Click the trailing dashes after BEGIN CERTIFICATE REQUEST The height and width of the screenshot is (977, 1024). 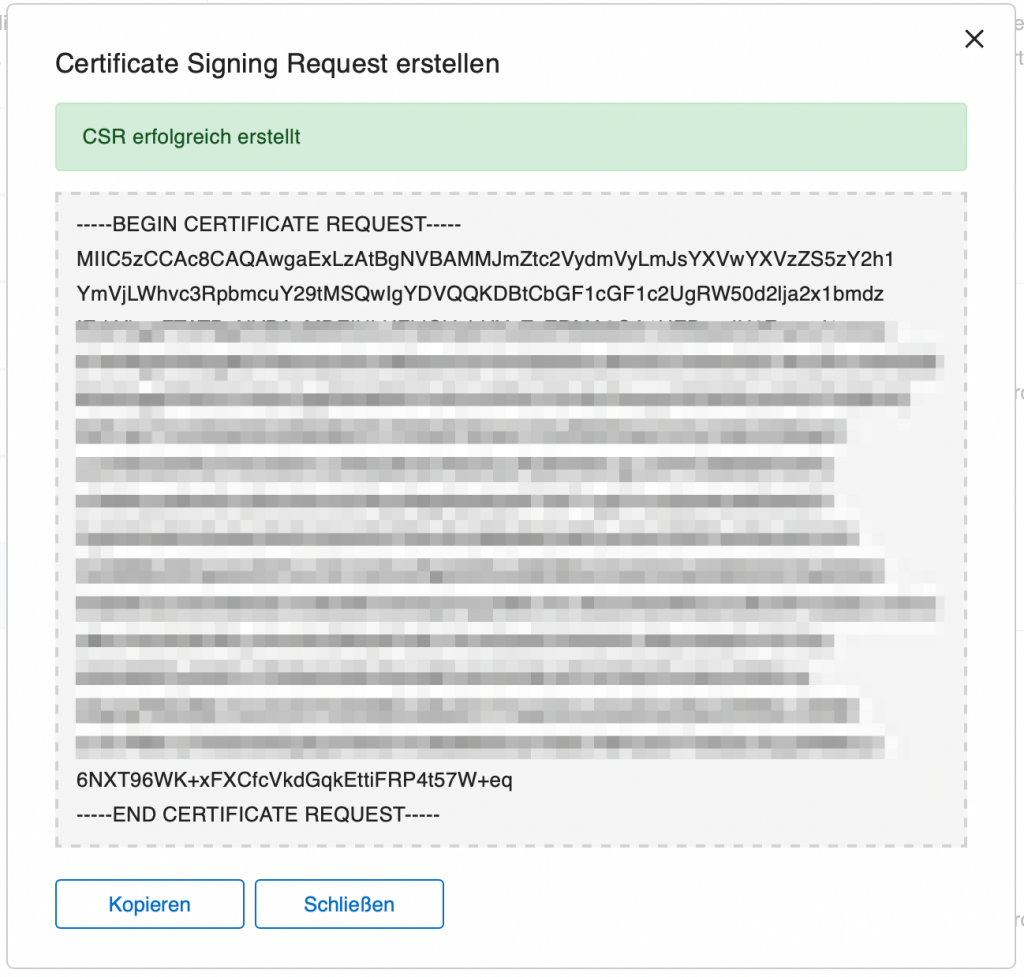pos(444,224)
